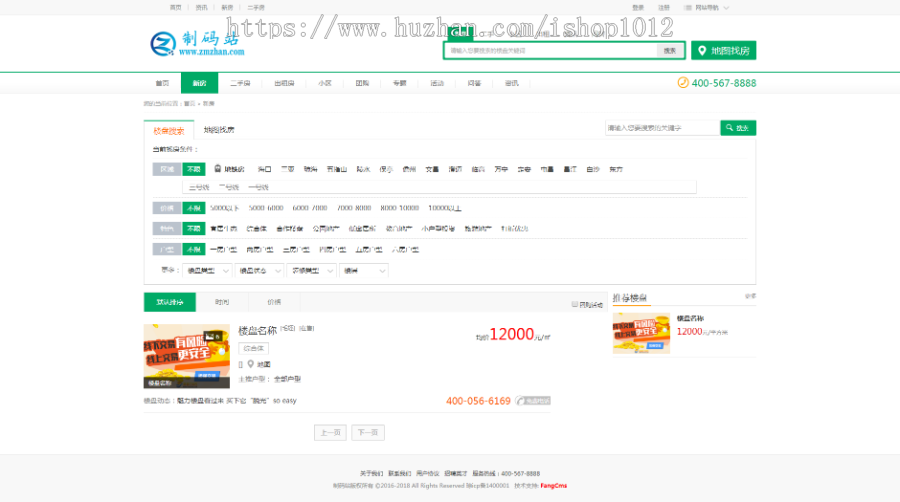Go to 首页 in the main navigation bar
The image size is (900, 502).
[162, 83]
